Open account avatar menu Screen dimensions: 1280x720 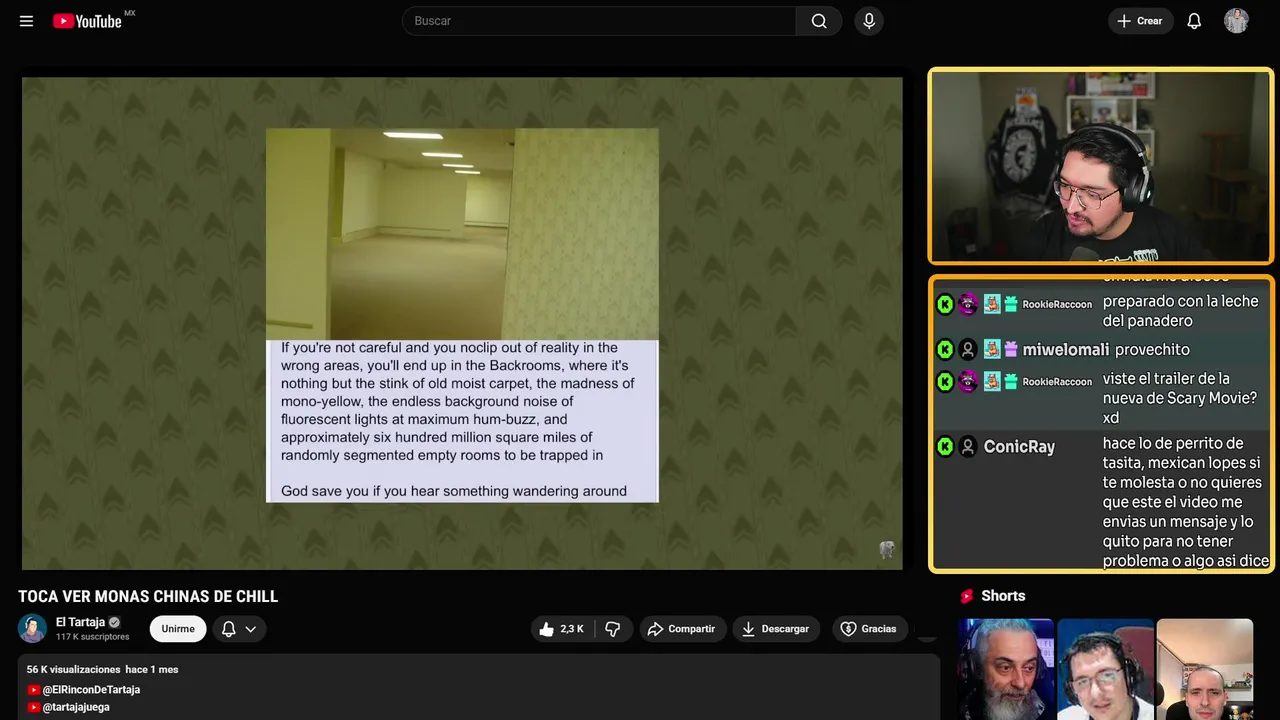pos(1236,21)
